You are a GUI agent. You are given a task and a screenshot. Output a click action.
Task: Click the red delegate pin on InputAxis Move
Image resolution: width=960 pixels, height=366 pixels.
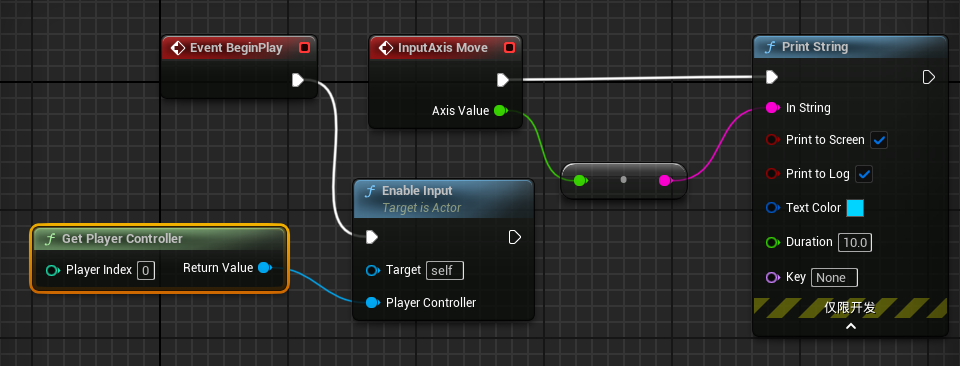[509, 48]
